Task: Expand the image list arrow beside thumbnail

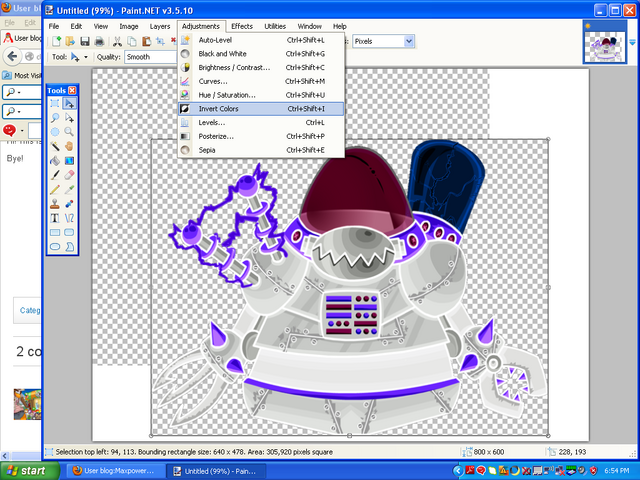Action: click(x=632, y=42)
